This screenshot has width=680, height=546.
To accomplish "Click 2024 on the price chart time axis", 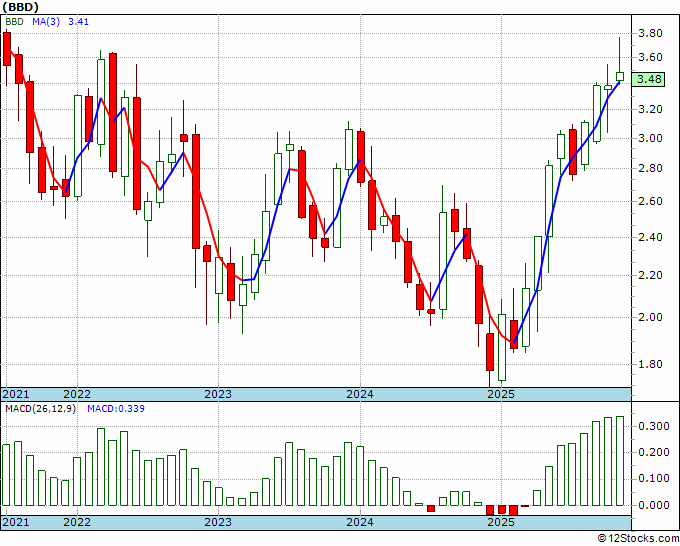I will click(360, 394).
